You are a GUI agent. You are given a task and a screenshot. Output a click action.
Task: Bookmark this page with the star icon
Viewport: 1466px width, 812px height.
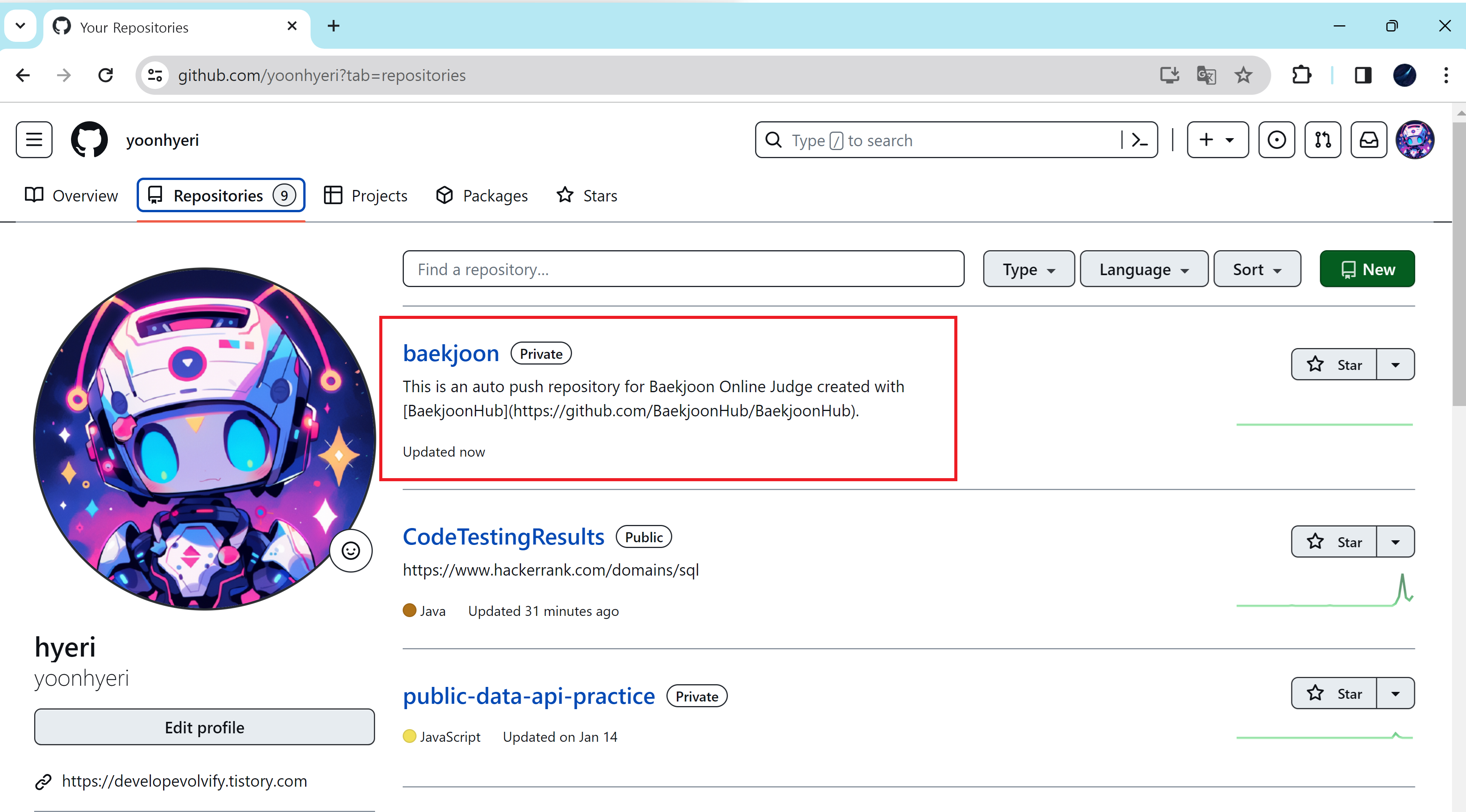pyautogui.click(x=1243, y=75)
